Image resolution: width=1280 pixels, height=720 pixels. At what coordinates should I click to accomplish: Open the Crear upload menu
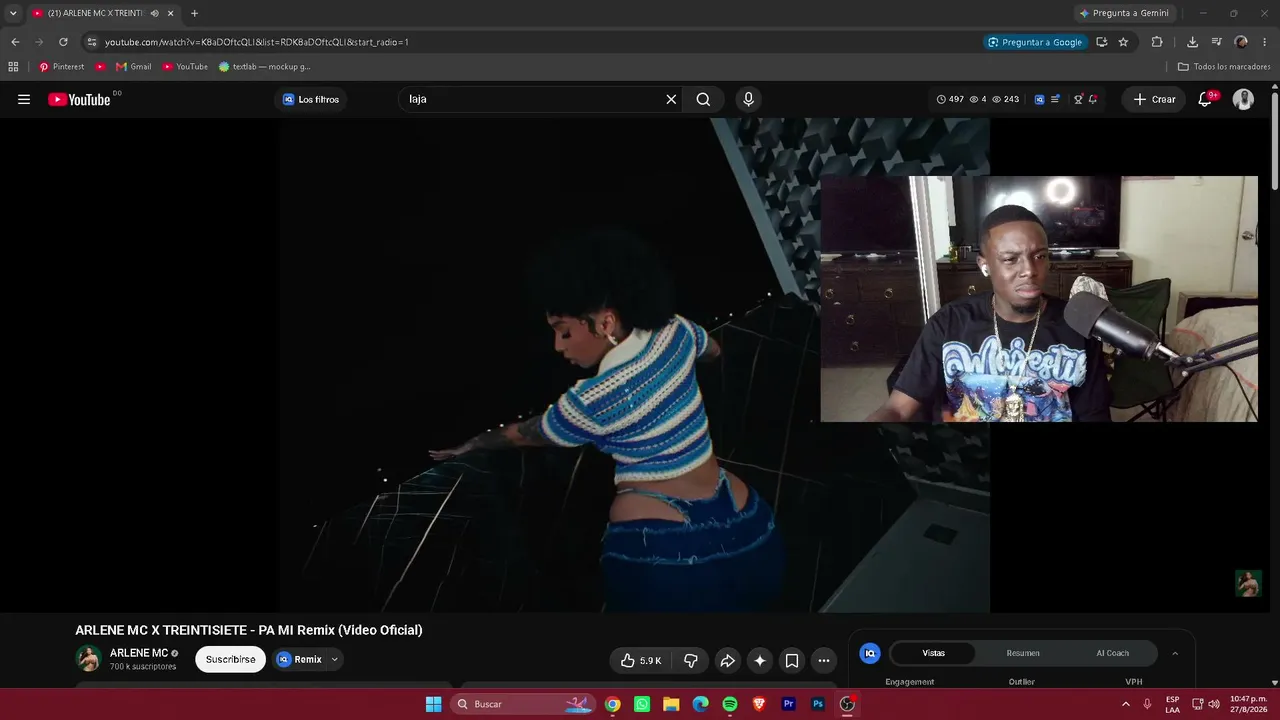(x=1154, y=99)
